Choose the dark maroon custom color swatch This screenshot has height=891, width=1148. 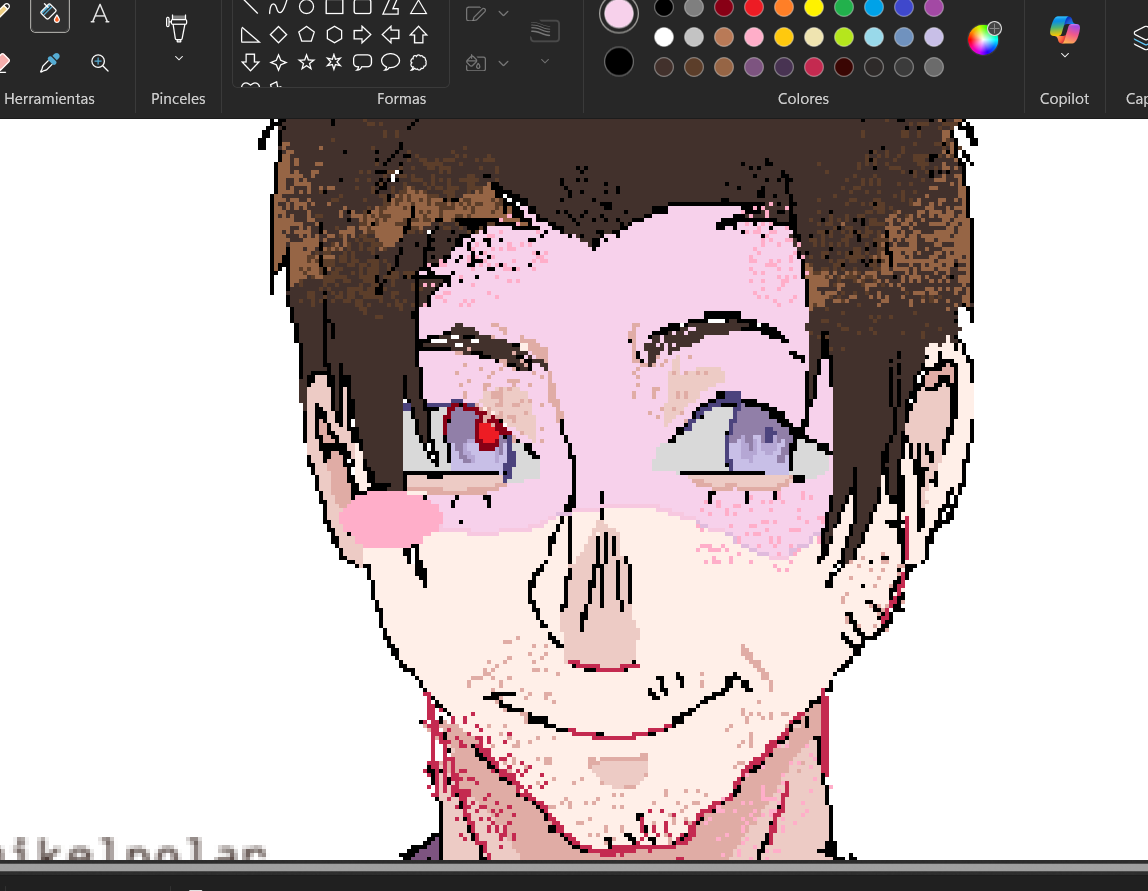pos(844,67)
